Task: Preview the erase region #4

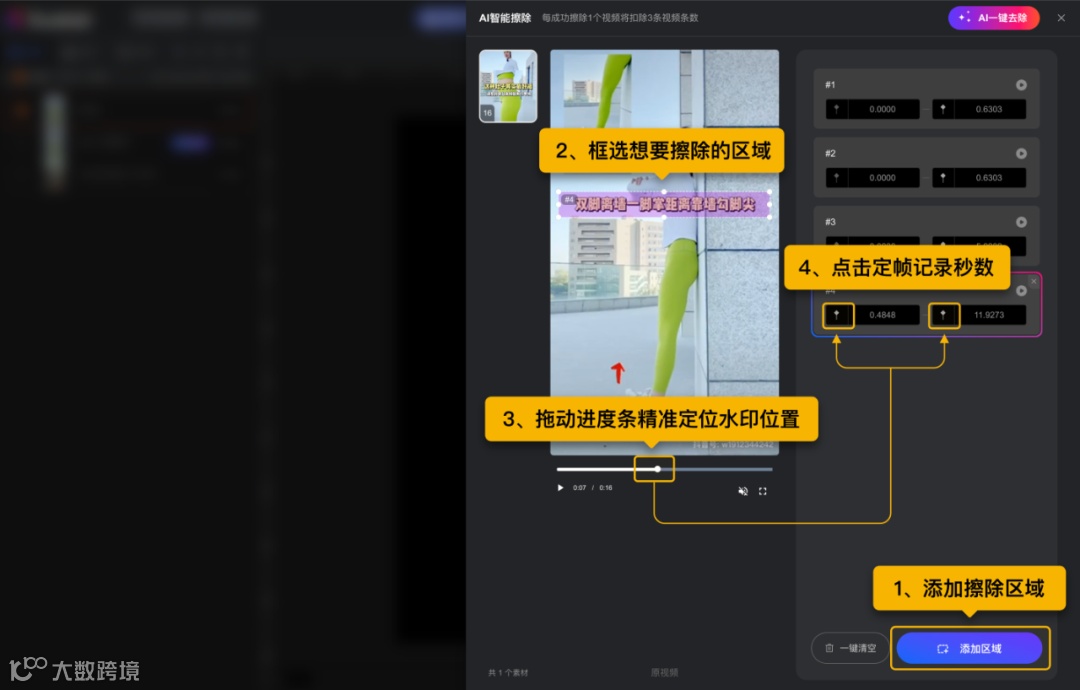Action: (x=1021, y=291)
